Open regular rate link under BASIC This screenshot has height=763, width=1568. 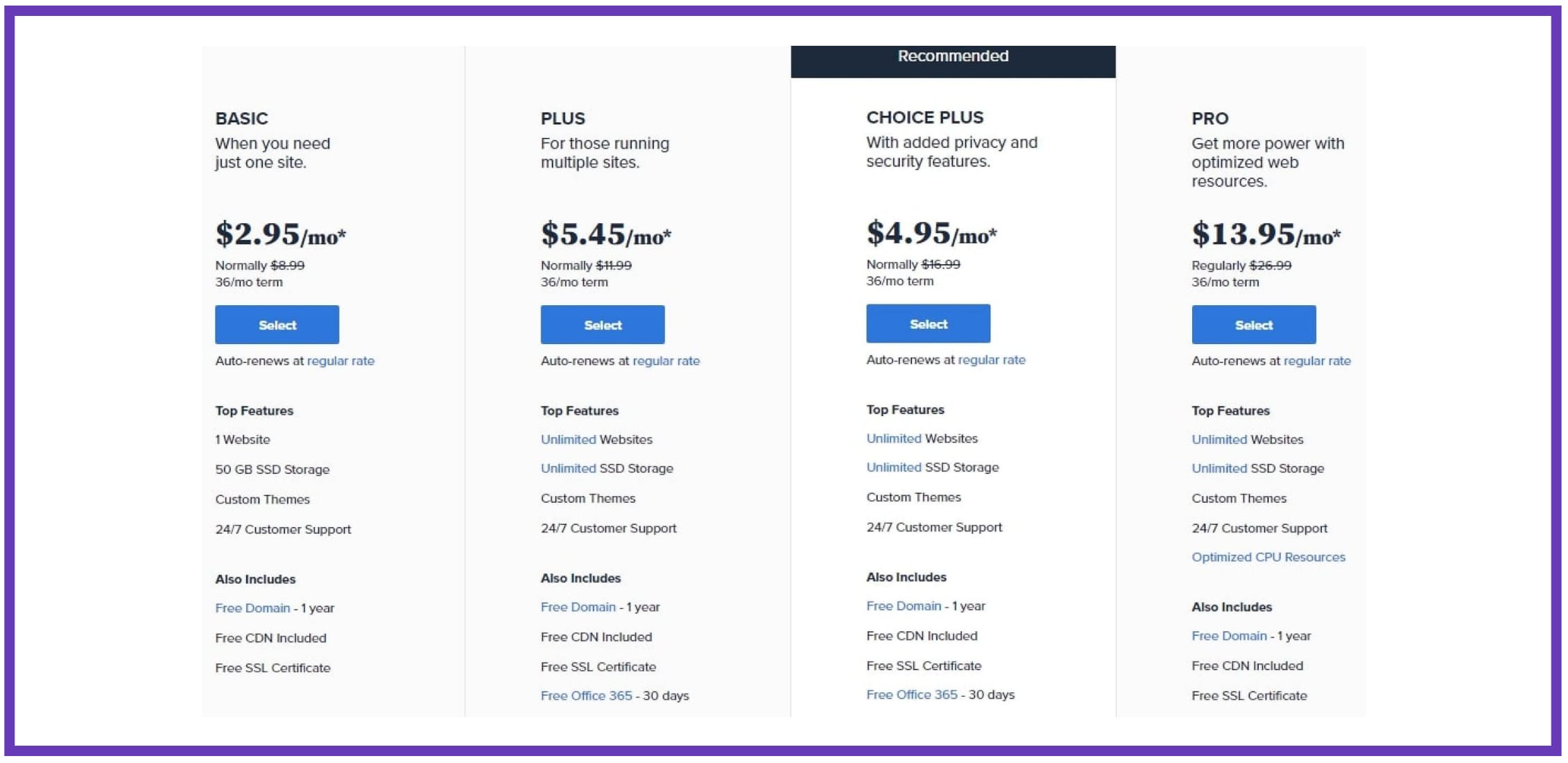[x=341, y=361]
